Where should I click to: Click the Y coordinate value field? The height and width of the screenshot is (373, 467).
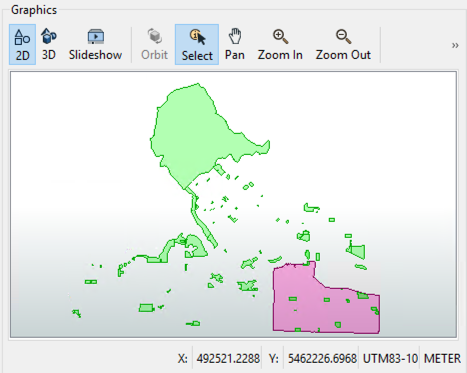click(322, 359)
